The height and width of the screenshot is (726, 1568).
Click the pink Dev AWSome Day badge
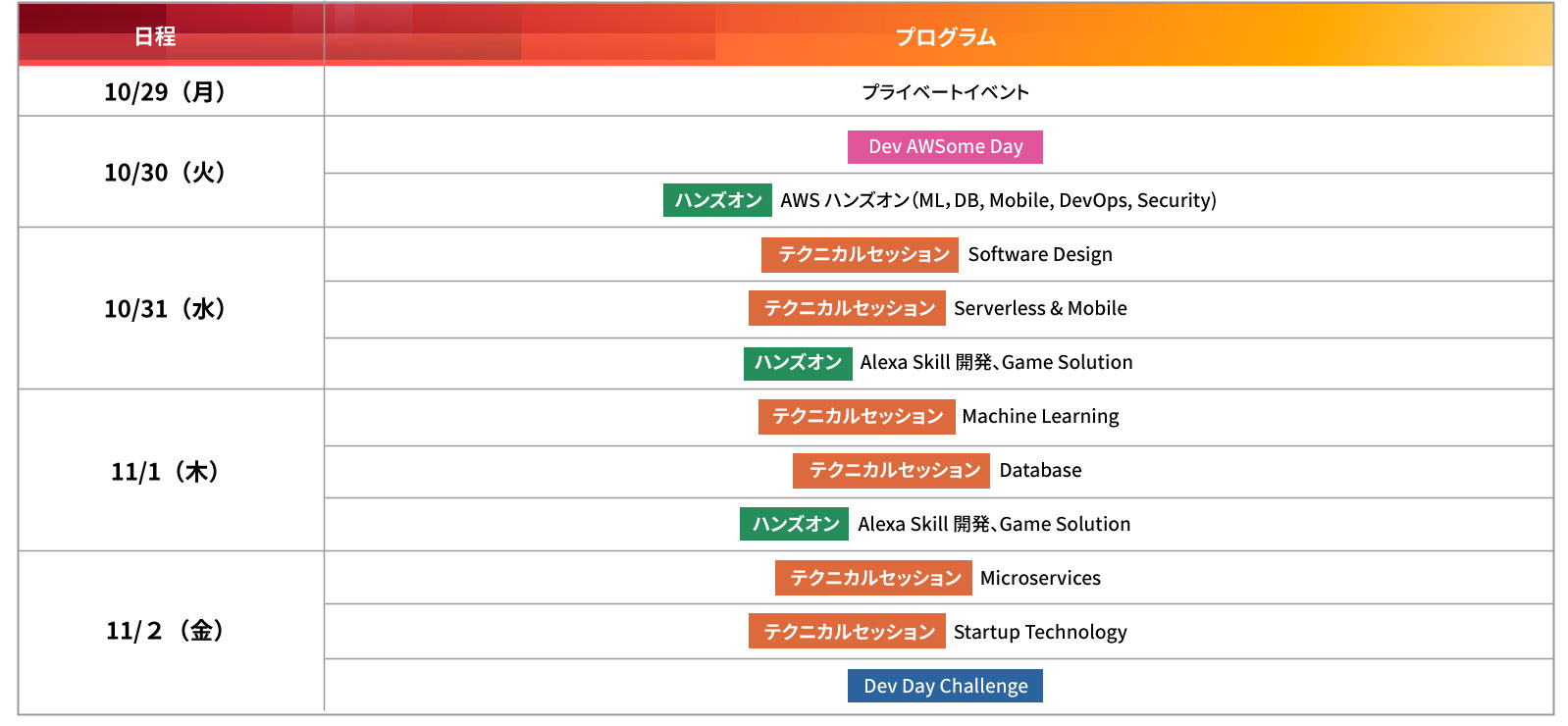(x=945, y=147)
